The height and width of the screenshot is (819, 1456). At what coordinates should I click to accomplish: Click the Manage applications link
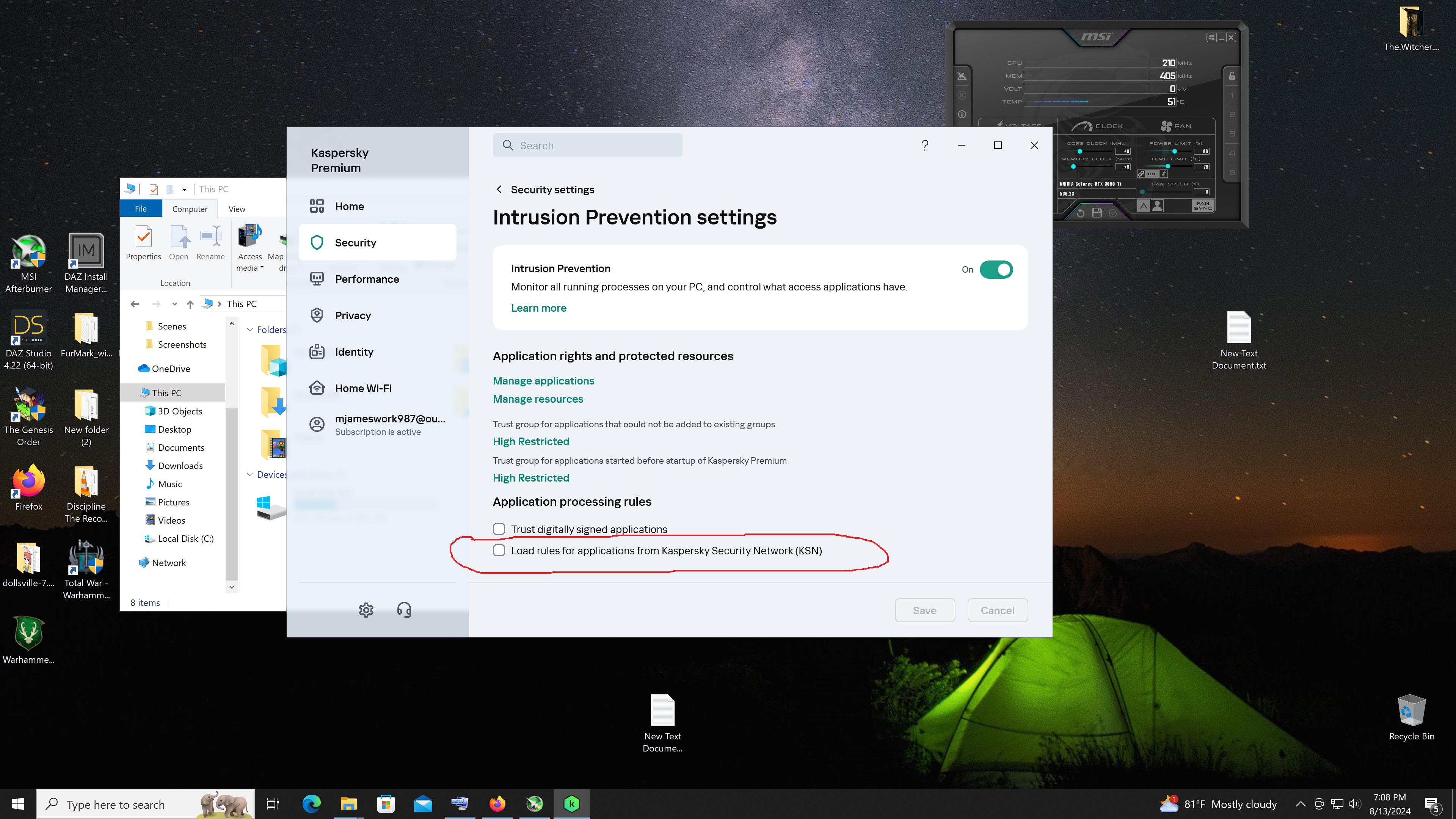543,380
